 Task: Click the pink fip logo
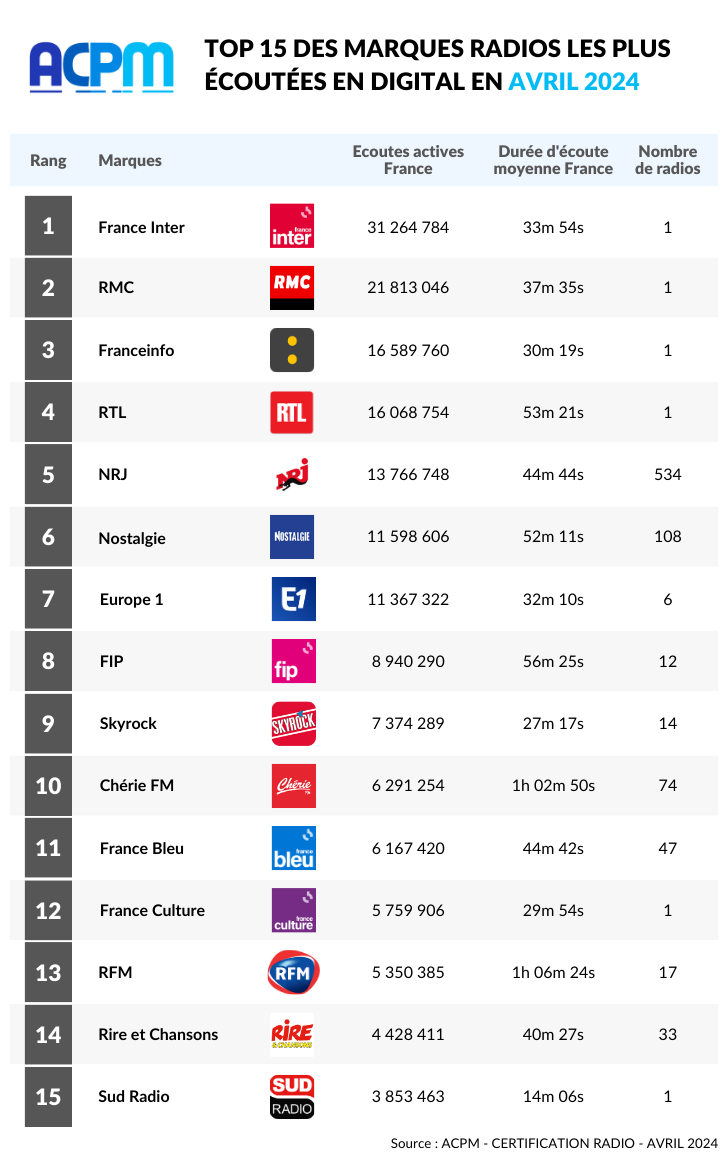click(x=293, y=661)
